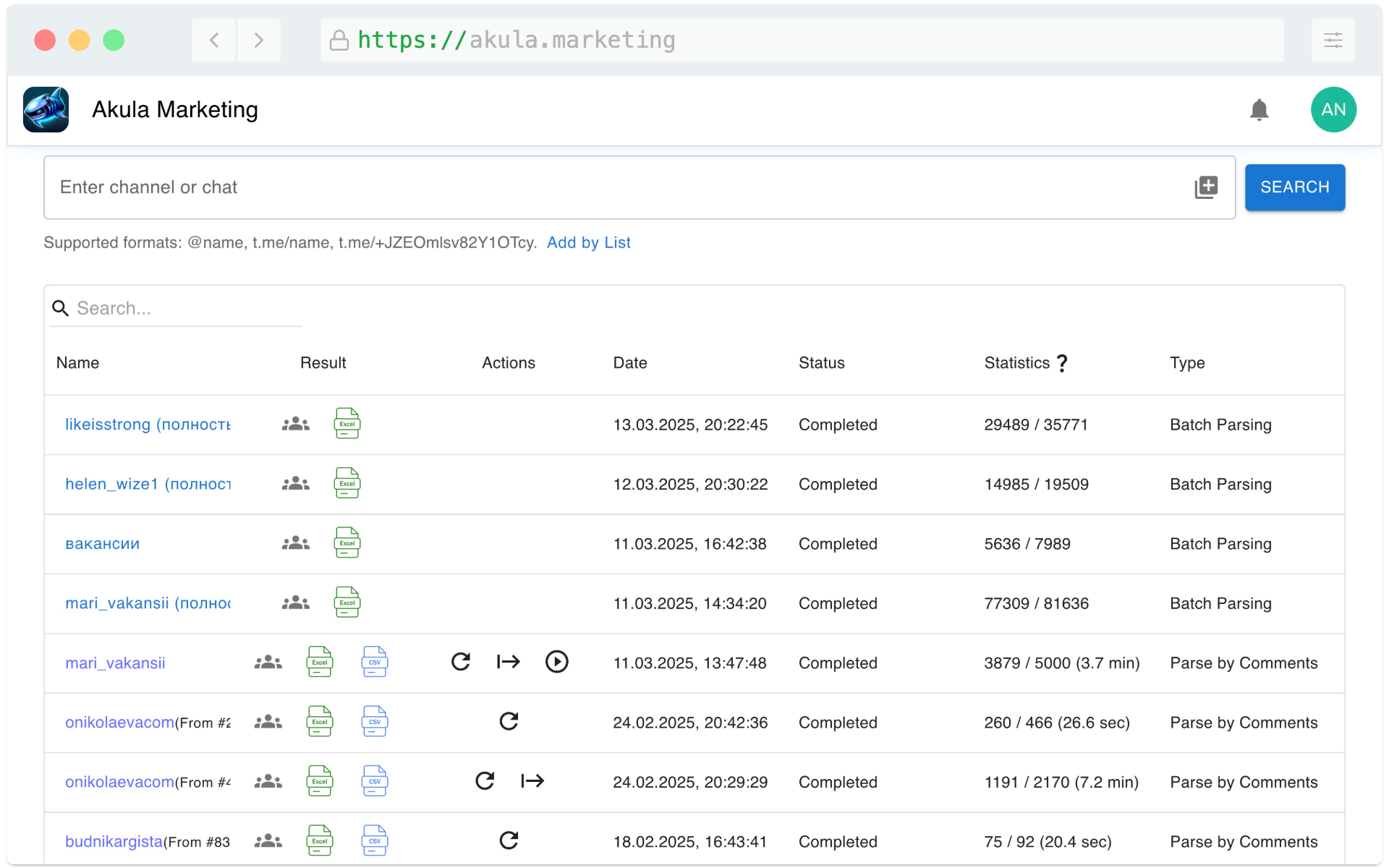Open the notifications bell

[x=1260, y=110]
